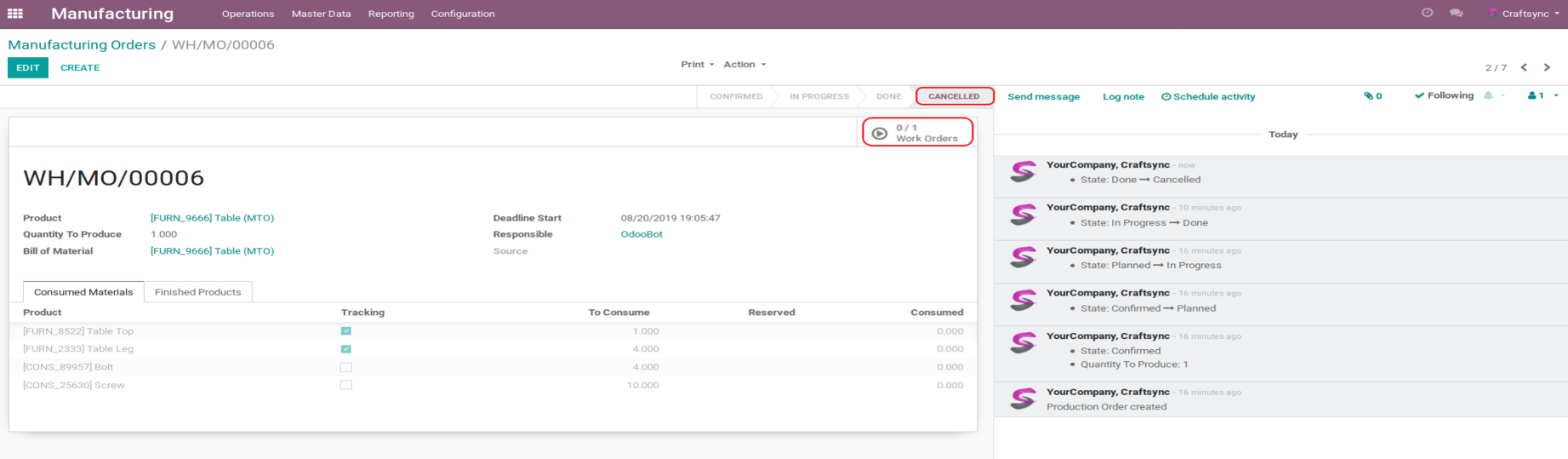This screenshot has width=1568, height=459.
Task: Click the activities clock icon in top bar
Action: click(x=1427, y=13)
